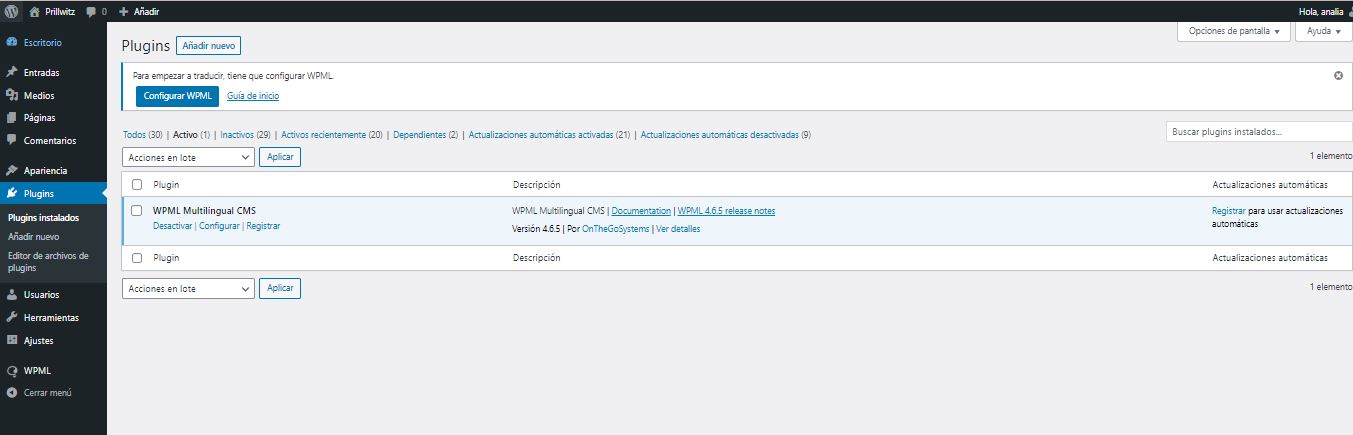Screen dimensions: 1353x435
Task: Check the WPML Multilingual CMS plugin checkbox
Action: 137,211
